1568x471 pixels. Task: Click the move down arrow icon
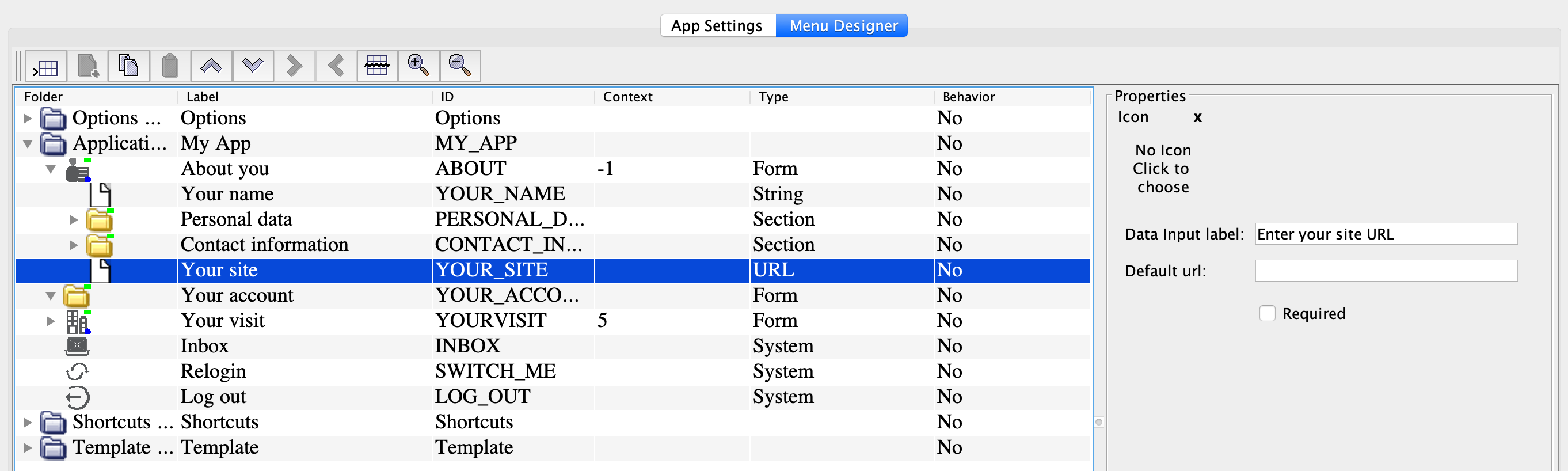253,66
